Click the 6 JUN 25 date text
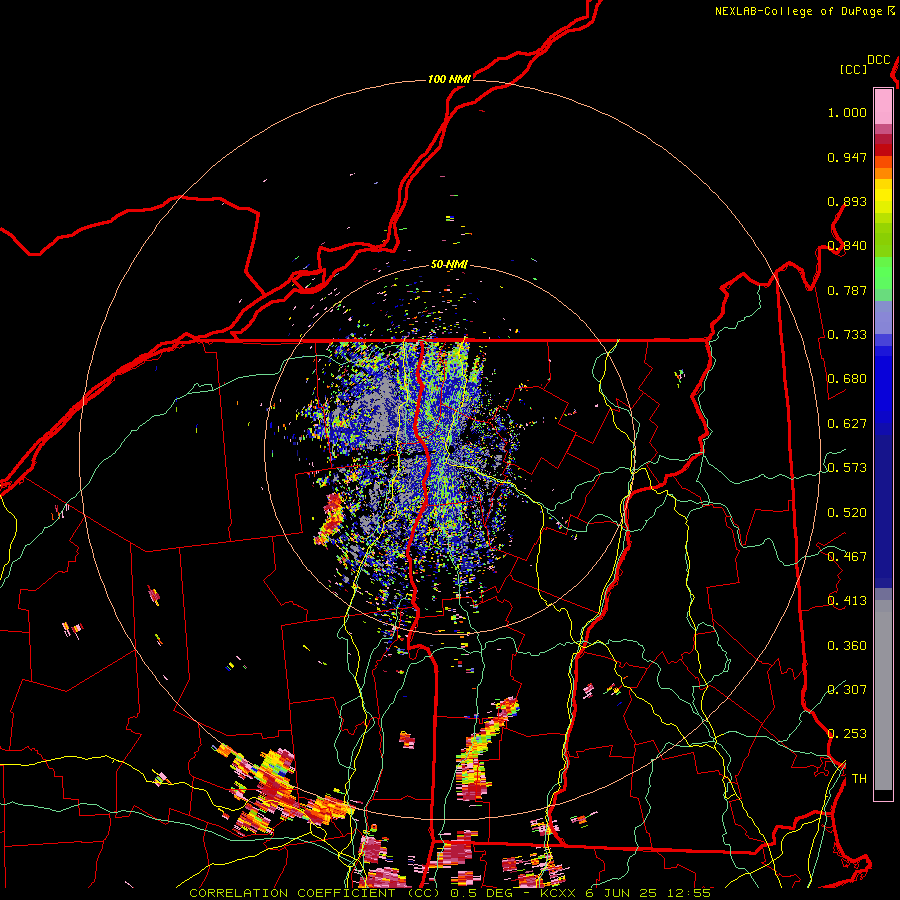Image resolution: width=900 pixels, height=900 pixels. pos(620,893)
